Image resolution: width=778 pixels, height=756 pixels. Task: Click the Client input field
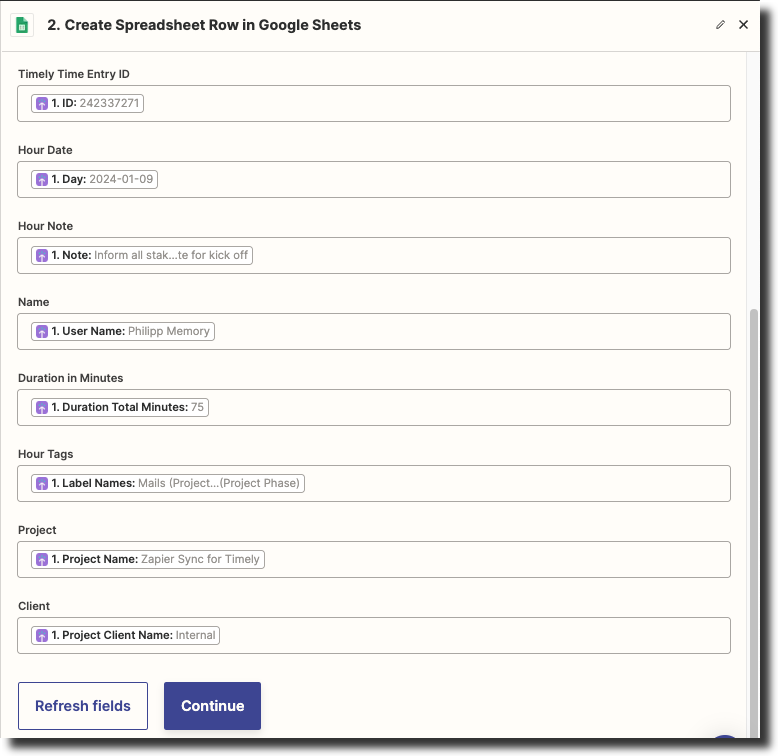pyautogui.click(x=470, y=636)
